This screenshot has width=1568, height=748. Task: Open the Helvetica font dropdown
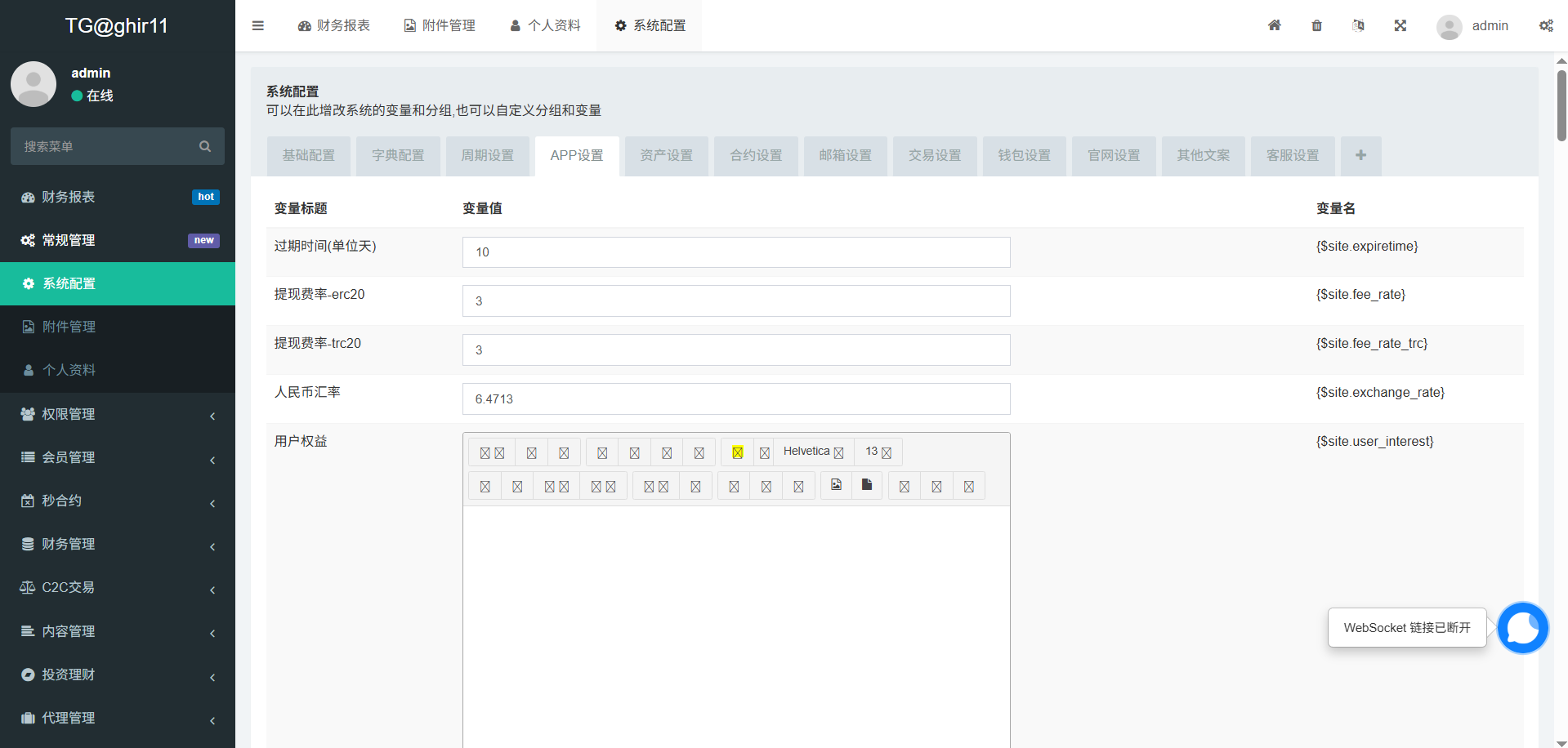(813, 452)
